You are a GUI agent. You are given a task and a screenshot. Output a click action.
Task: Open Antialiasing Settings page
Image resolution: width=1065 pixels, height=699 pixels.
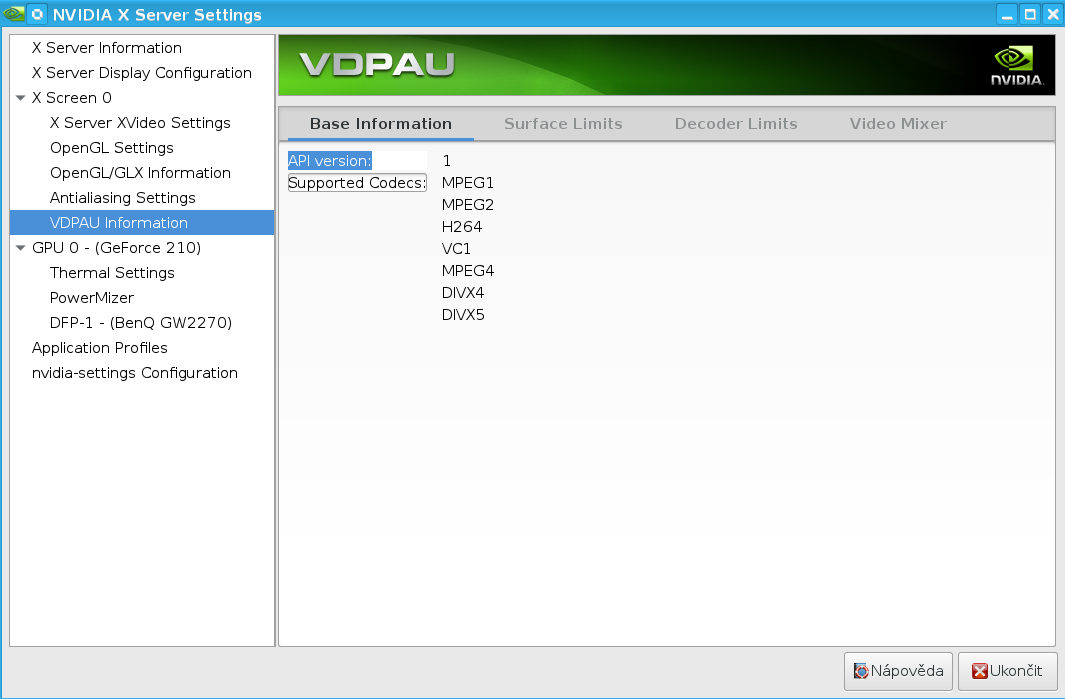click(122, 198)
